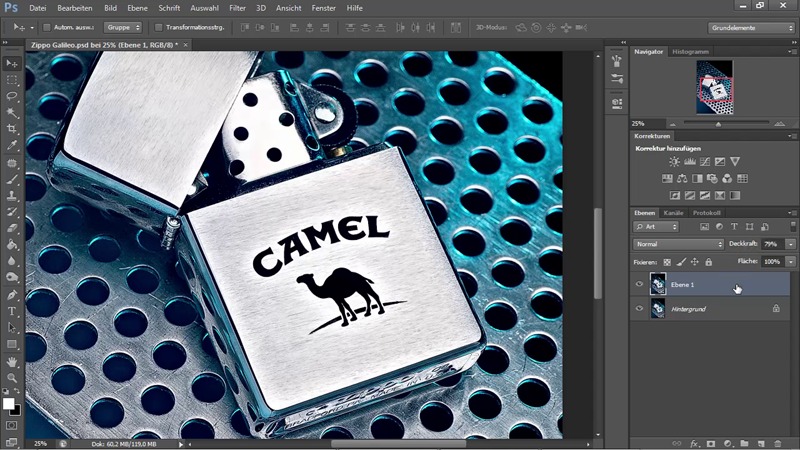Open the Art layer filter dropdown
Viewport: 800px width, 450px height.
click(656, 227)
